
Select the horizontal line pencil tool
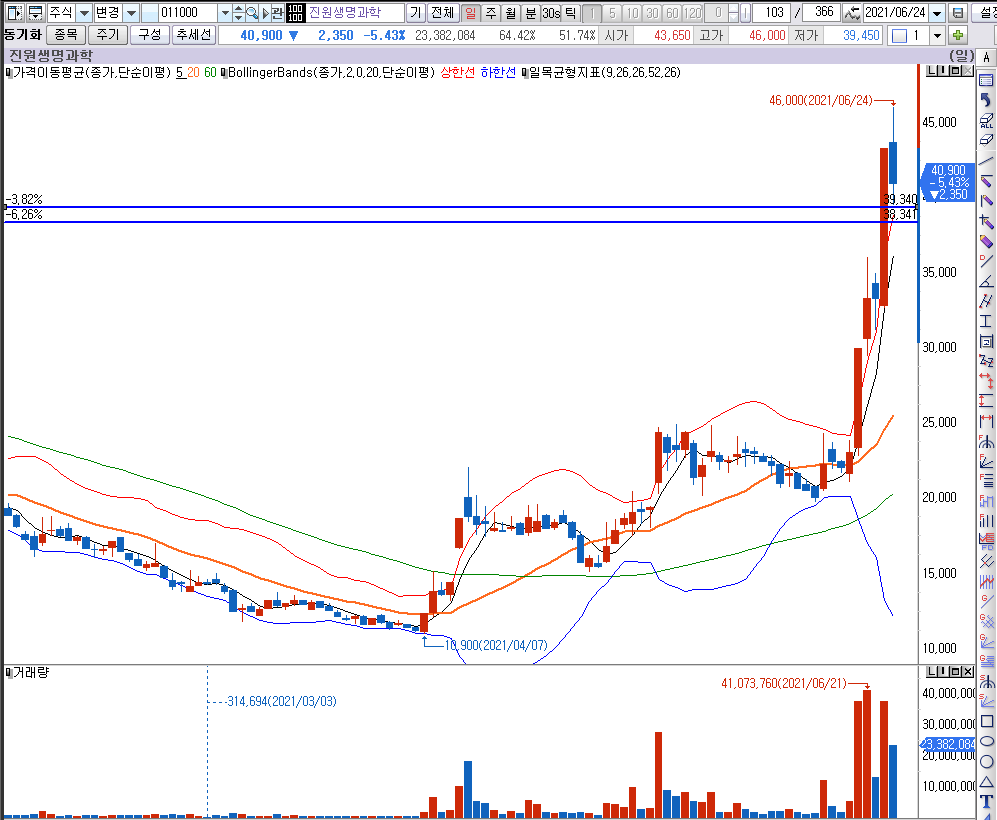coord(986,181)
